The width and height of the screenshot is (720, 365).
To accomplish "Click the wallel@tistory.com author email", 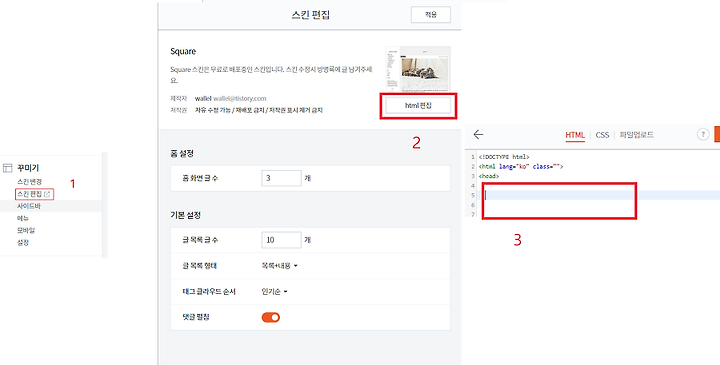I will 240,99.
